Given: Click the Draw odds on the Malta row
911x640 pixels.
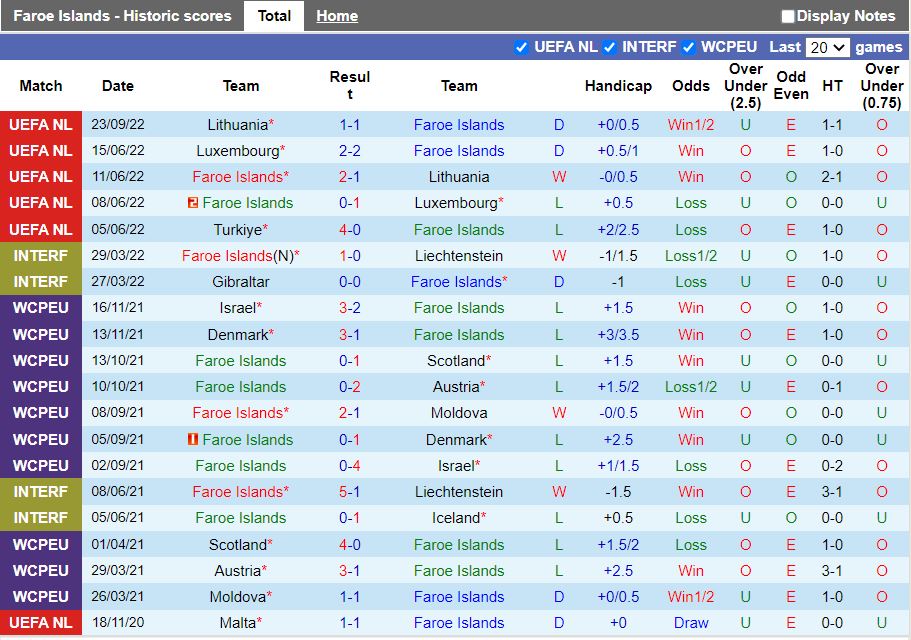Looking at the screenshot, I should tap(691, 622).
